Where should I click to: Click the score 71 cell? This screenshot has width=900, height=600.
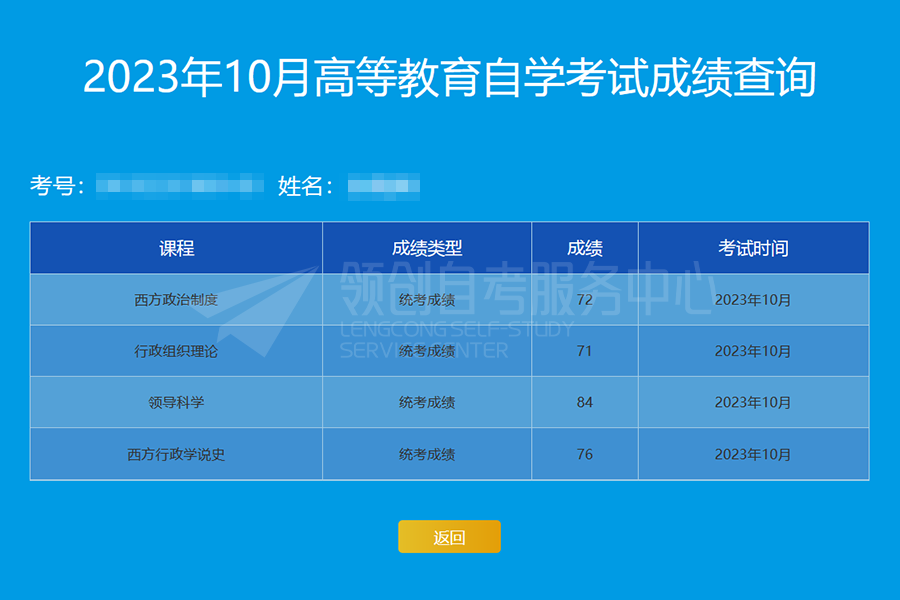tap(585, 351)
